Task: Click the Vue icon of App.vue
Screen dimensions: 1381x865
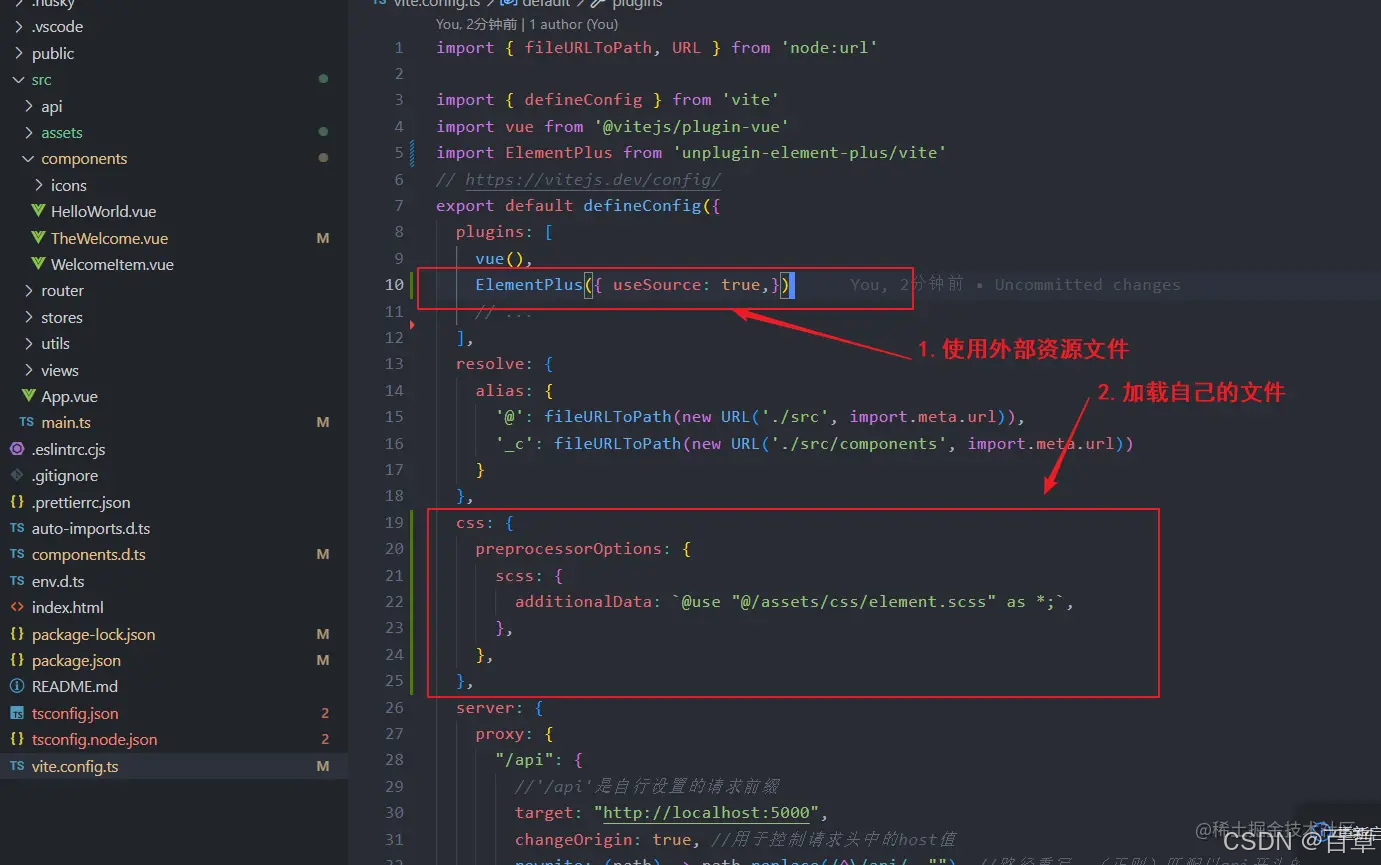Action: 28,397
